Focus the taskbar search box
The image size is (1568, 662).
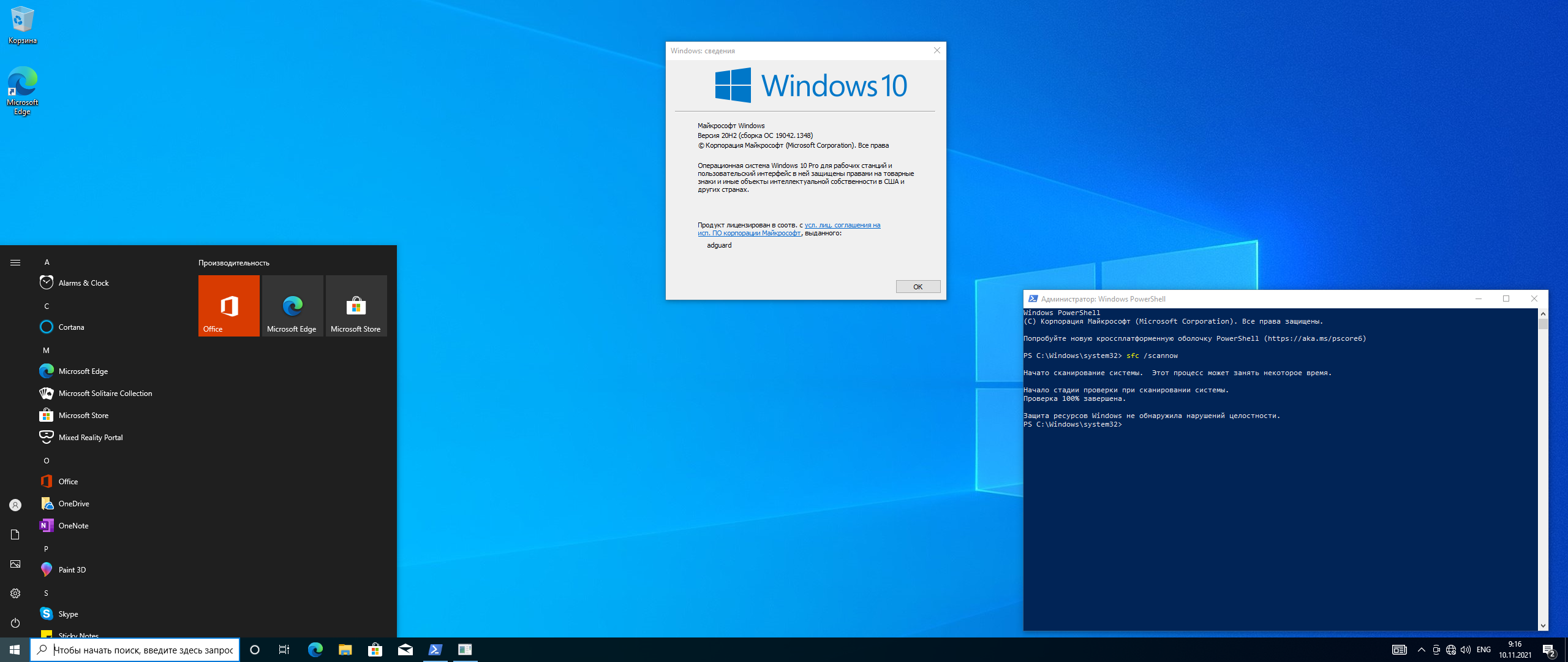(135, 650)
